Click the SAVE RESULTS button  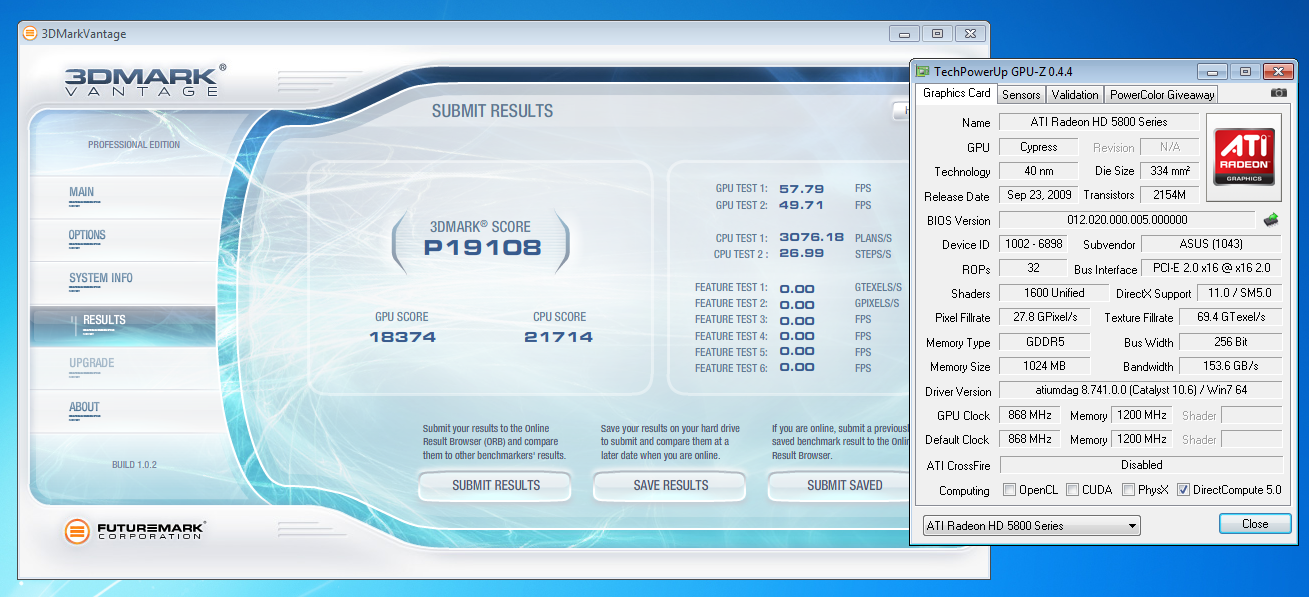pyautogui.click(x=670, y=485)
